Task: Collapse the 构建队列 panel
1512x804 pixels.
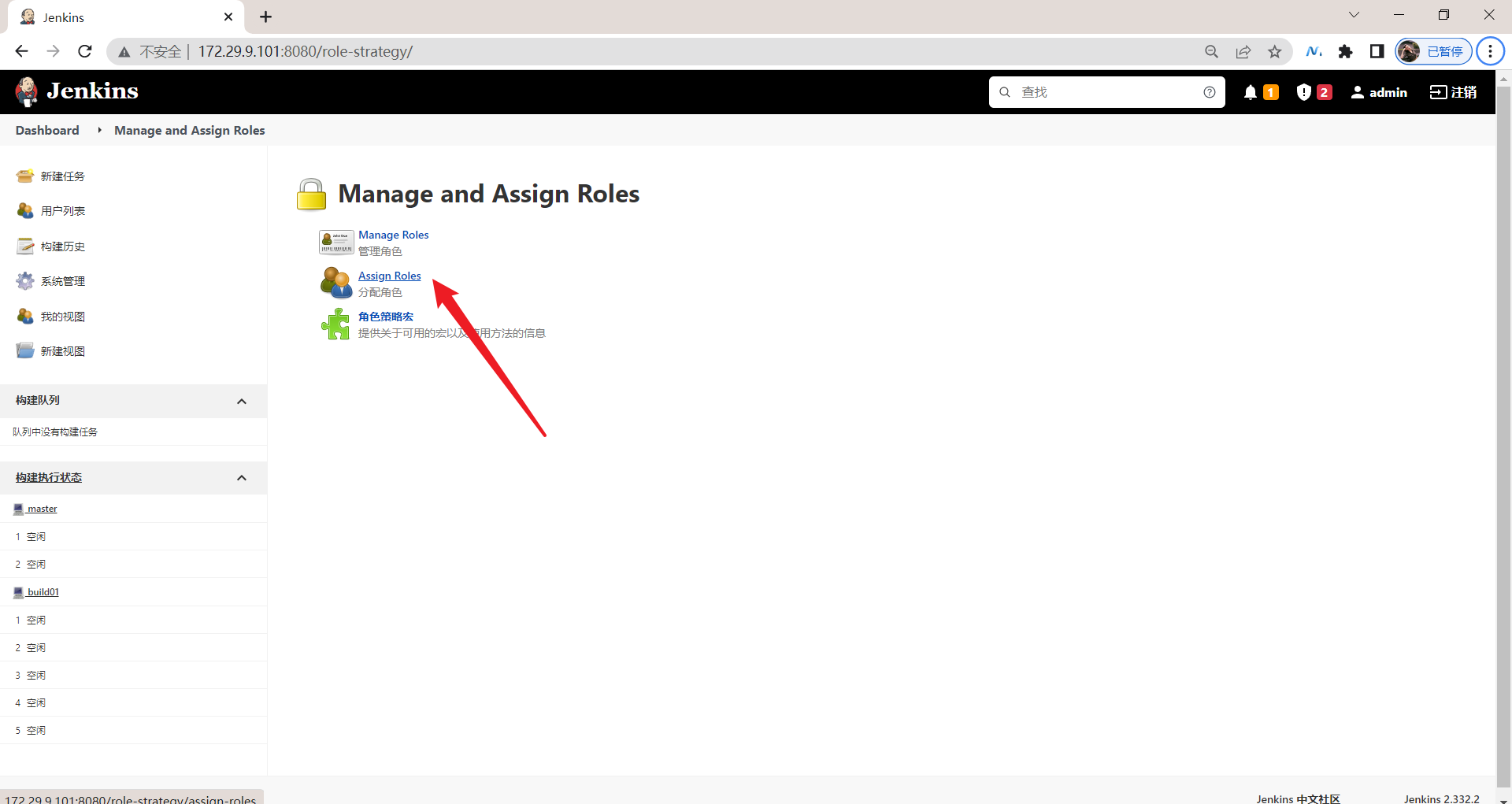Action: click(x=242, y=402)
